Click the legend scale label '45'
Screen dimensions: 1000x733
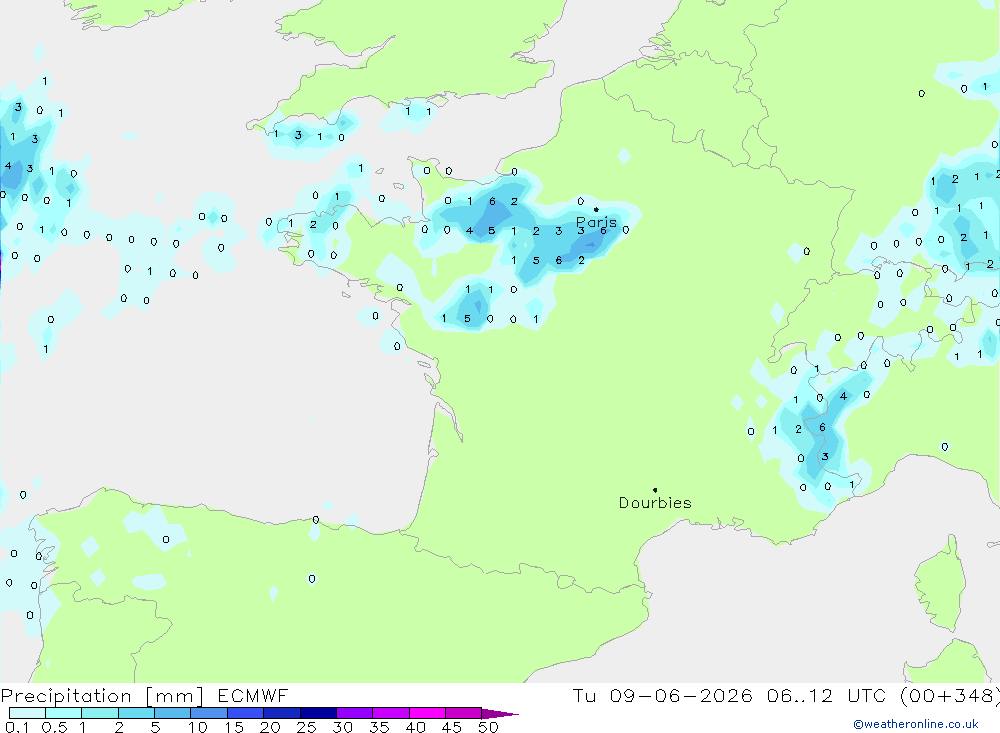coord(452,727)
